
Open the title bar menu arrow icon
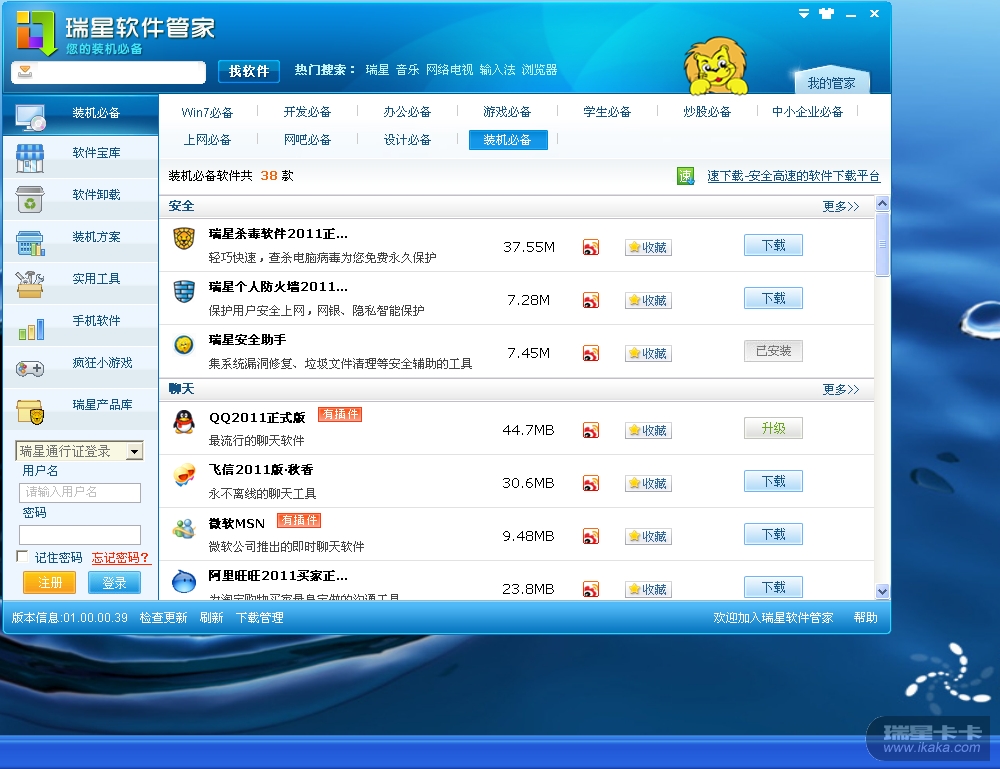[x=804, y=13]
